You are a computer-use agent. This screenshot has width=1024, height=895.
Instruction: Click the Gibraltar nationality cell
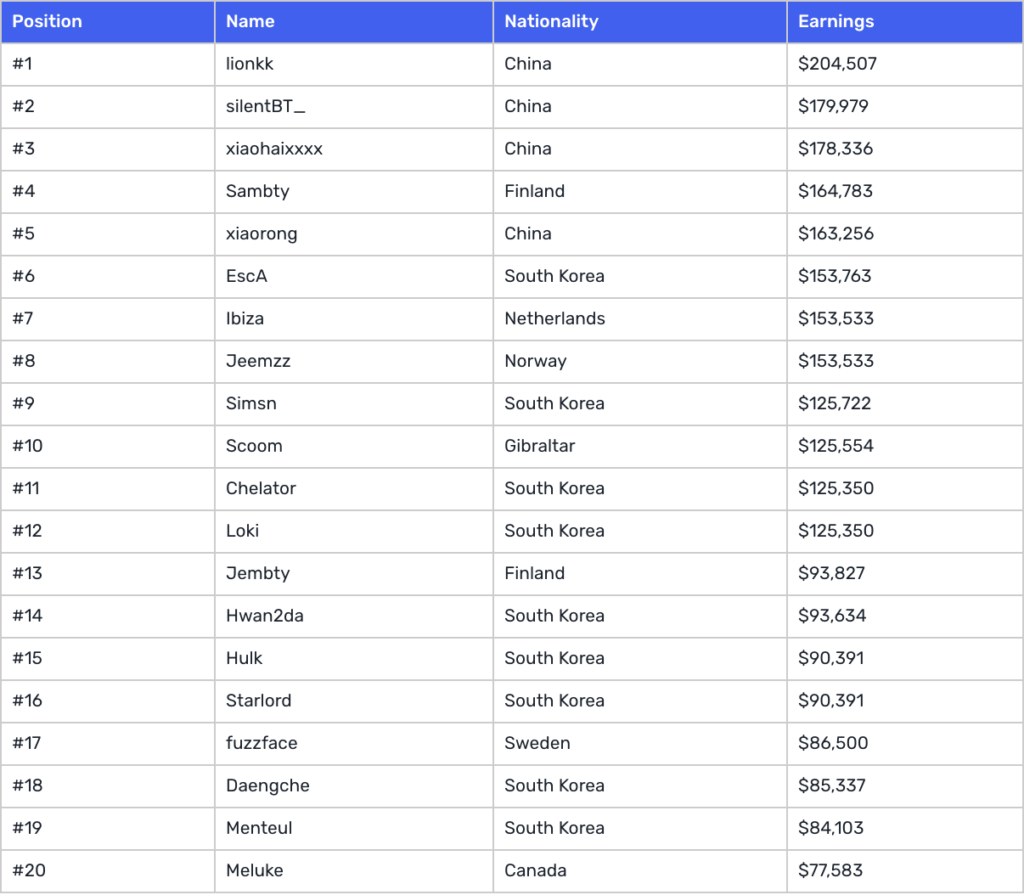point(539,446)
